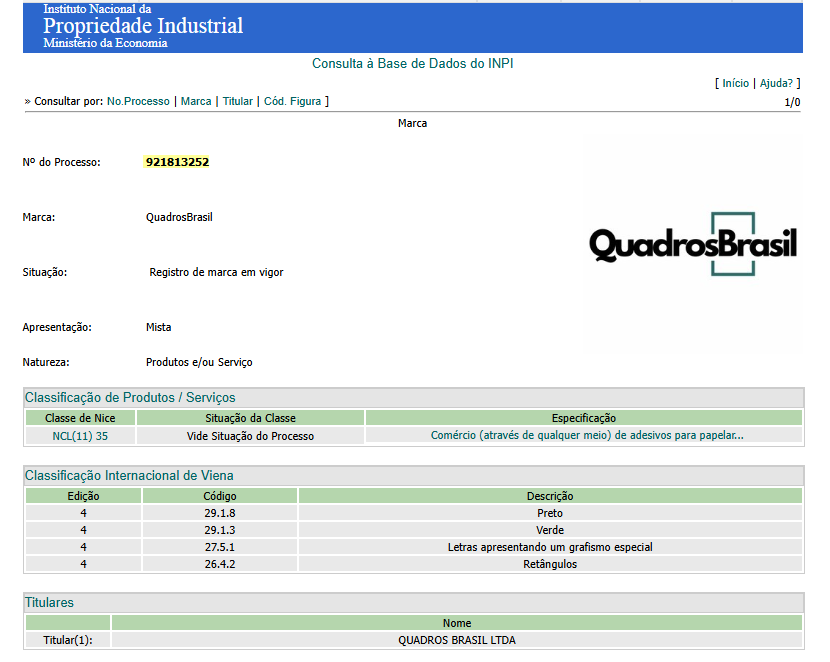
Task: Open the NCL(11) 35 Nice class link
Action: tap(80, 436)
